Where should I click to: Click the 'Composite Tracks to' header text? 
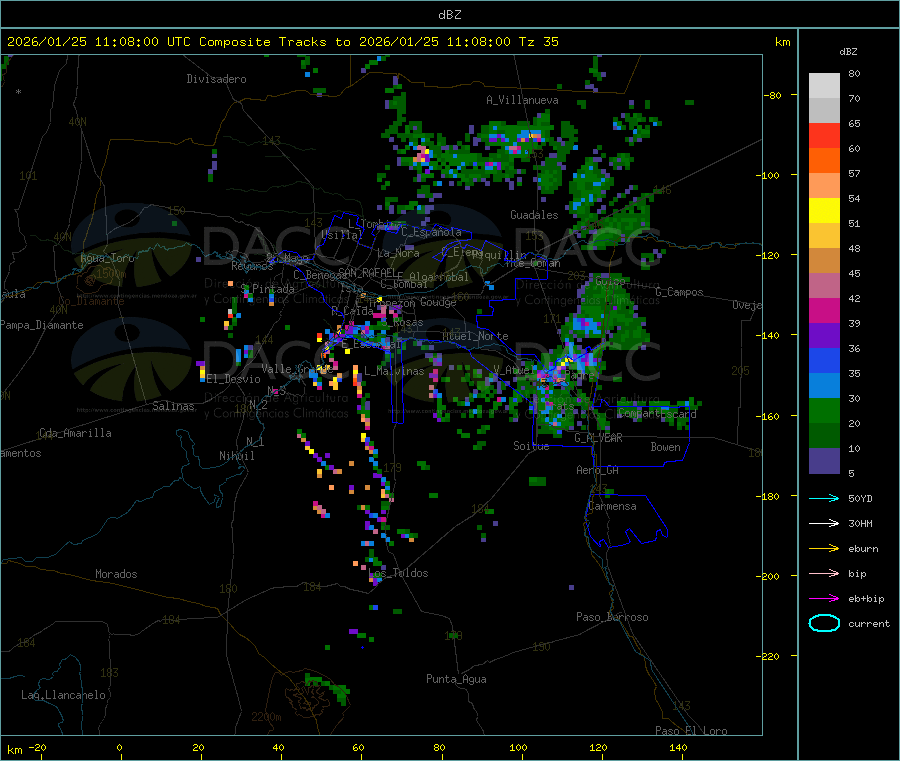click(274, 42)
